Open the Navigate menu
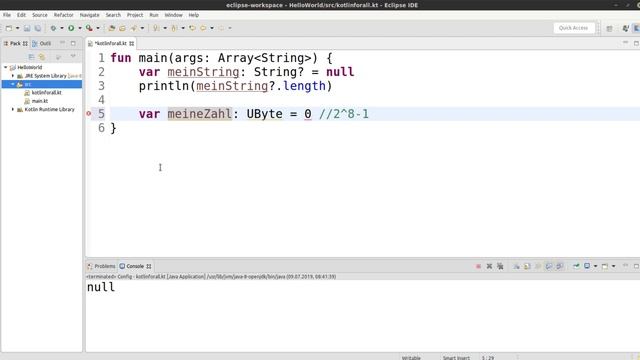This screenshot has width=640, height=360. click(89, 15)
